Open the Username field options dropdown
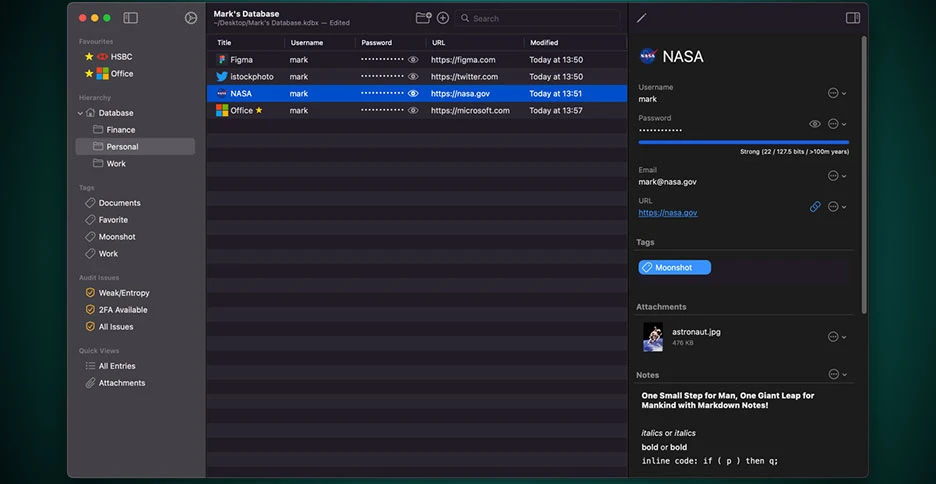This screenshot has height=484, width=936. coord(838,93)
